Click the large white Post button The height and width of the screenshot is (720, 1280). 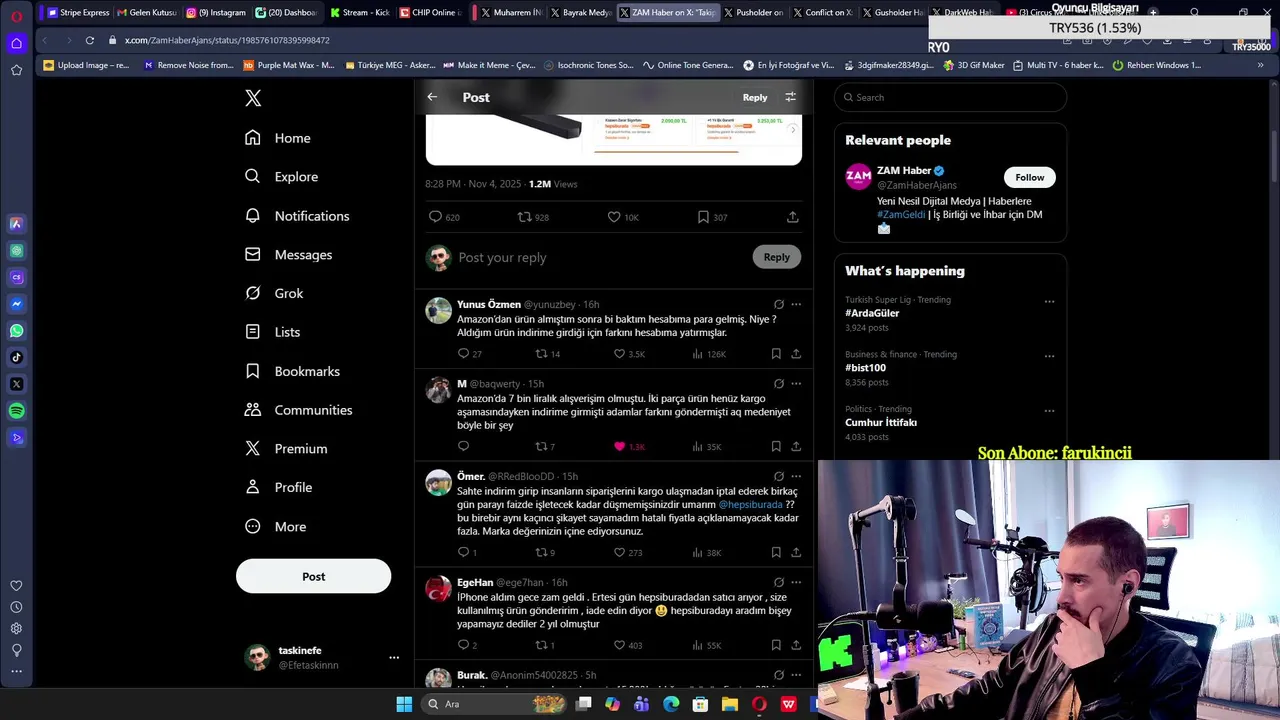click(313, 576)
